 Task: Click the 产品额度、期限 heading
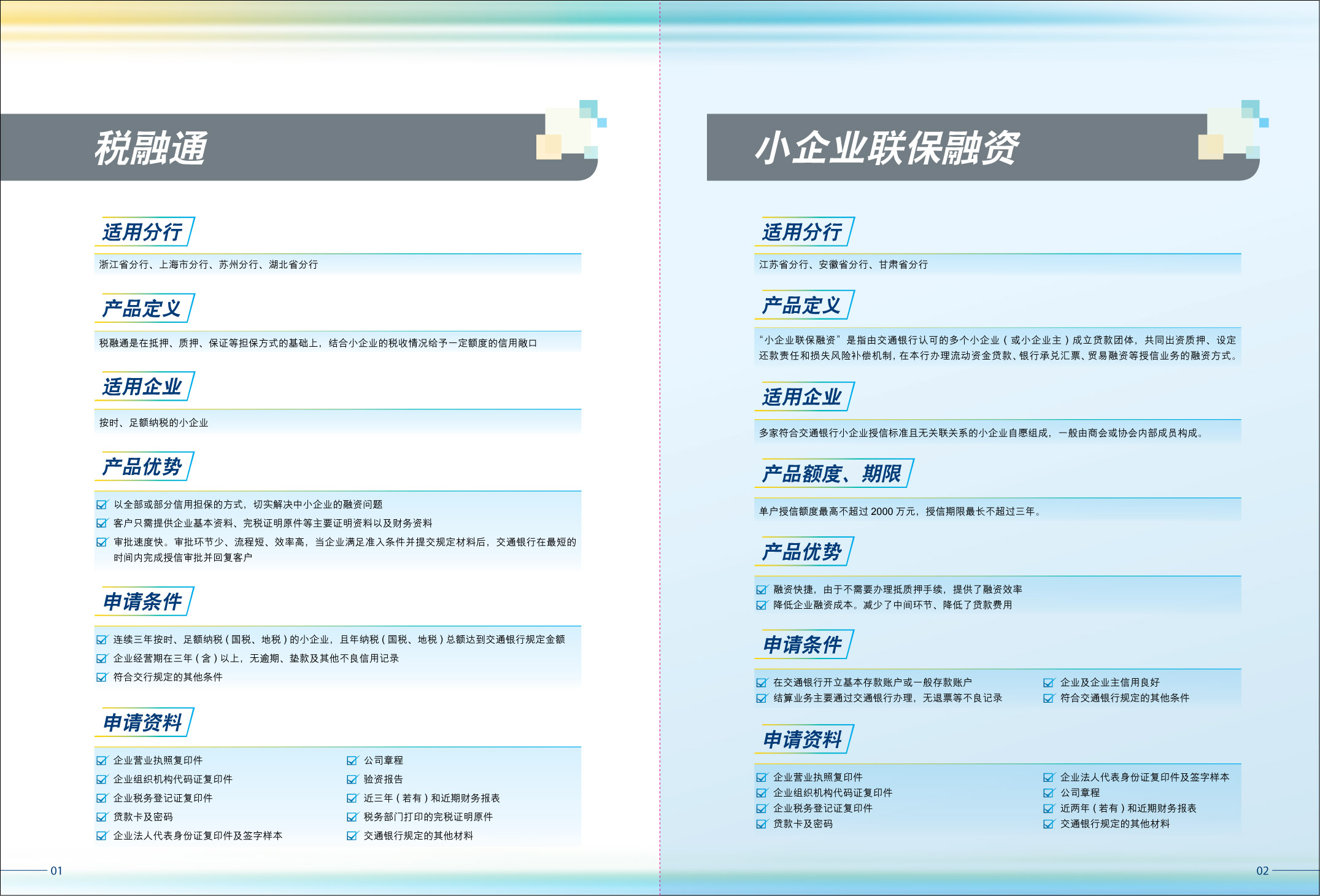pos(832,473)
